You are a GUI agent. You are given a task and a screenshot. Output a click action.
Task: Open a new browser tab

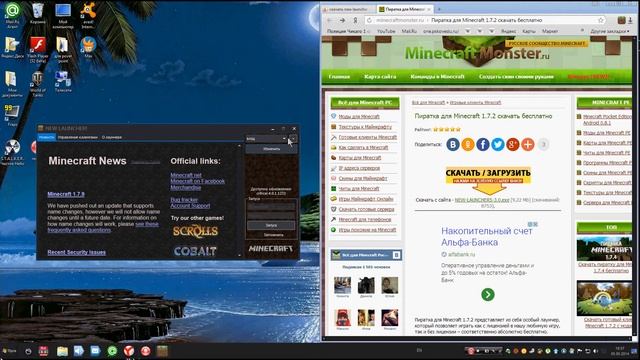[439, 9]
